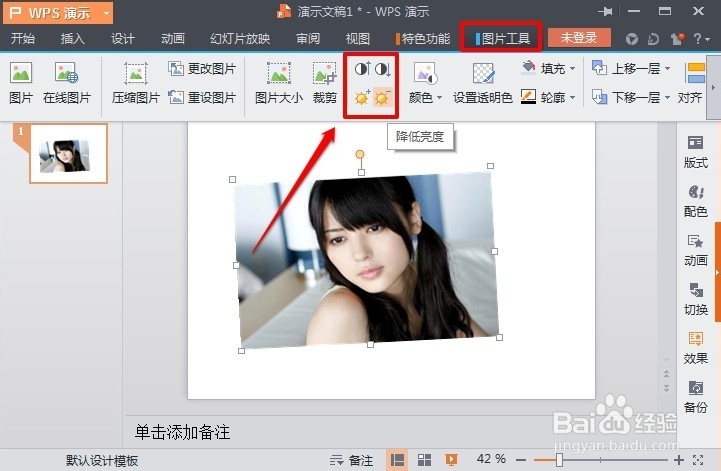Expand the 上移一层 dropdown arrow
Image resolution: width=721 pixels, height=471 pixels.
(667, 69)
